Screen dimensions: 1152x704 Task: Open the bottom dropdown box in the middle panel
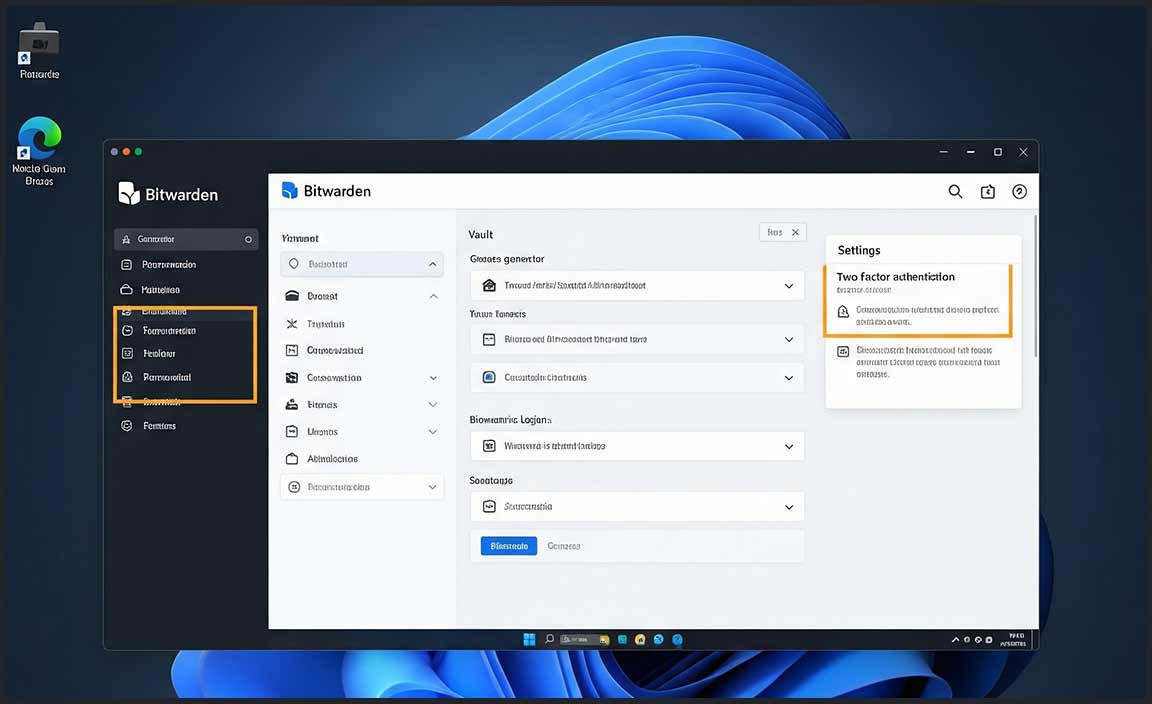(x=361, y=487)
